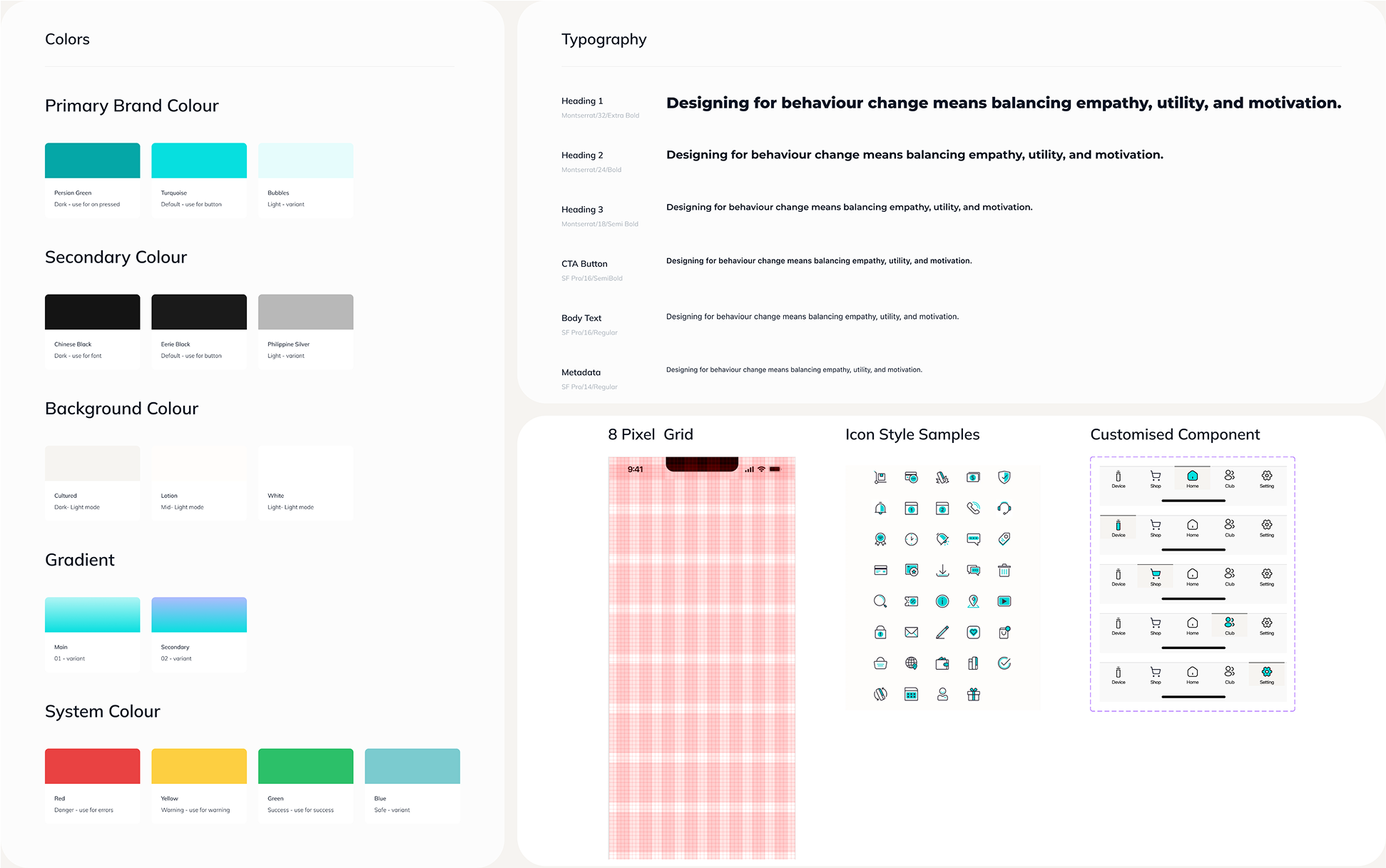Select the magnifying glass search icon
Image resolution: width=1386 pixels, height=868 pixels.
[x=880, y=601]
